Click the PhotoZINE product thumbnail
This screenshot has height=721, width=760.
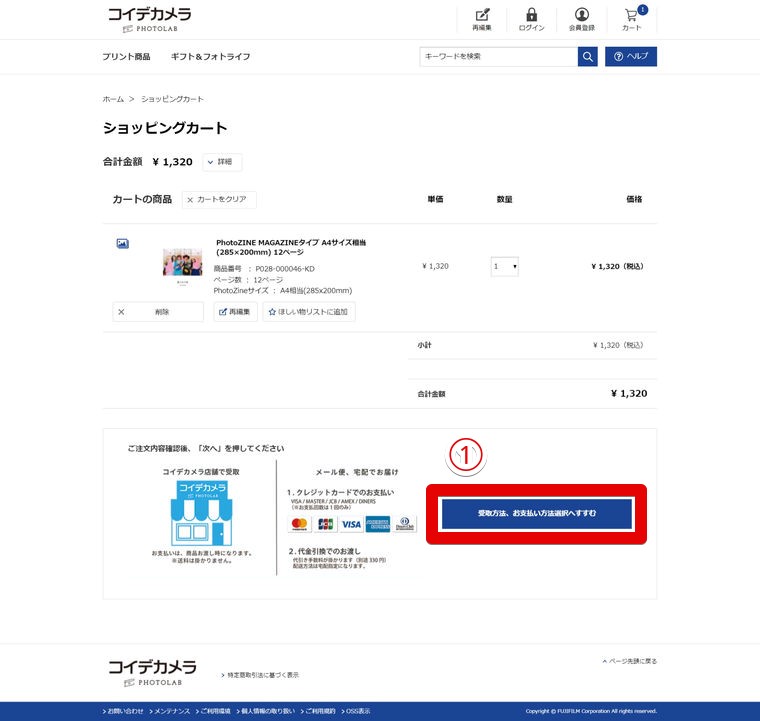point(183,266)
